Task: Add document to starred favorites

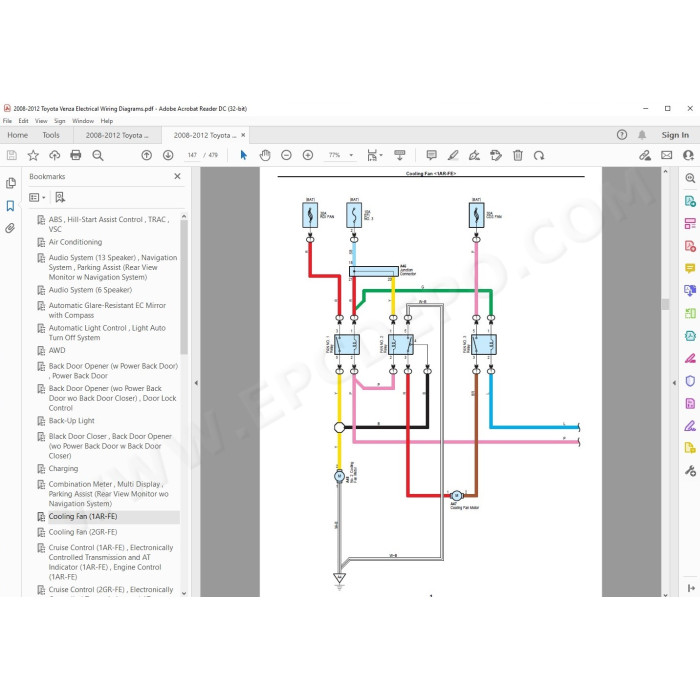Action: 33,155
